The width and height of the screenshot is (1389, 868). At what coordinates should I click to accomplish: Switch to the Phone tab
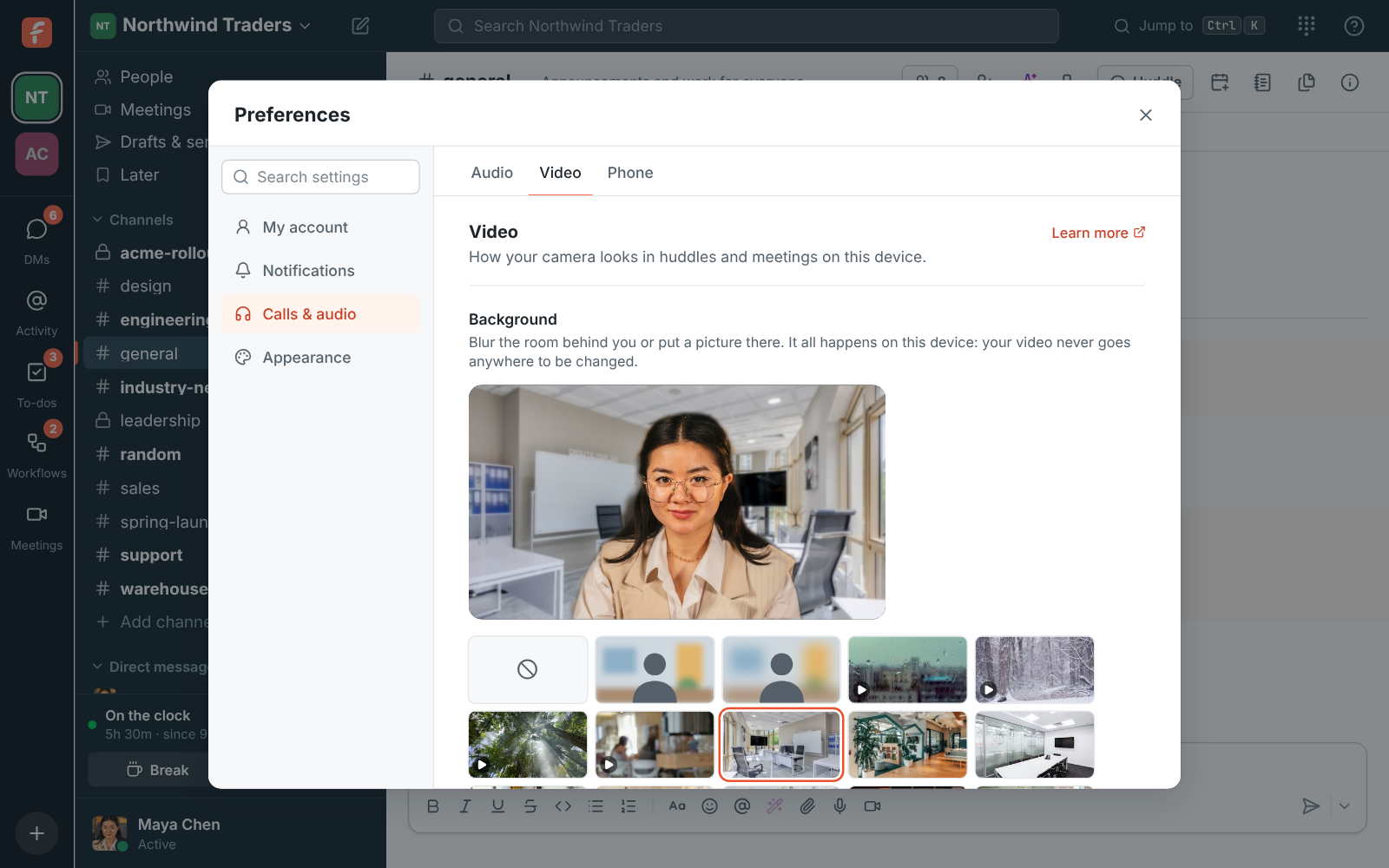pyautogui.click(x=630, y=173)
